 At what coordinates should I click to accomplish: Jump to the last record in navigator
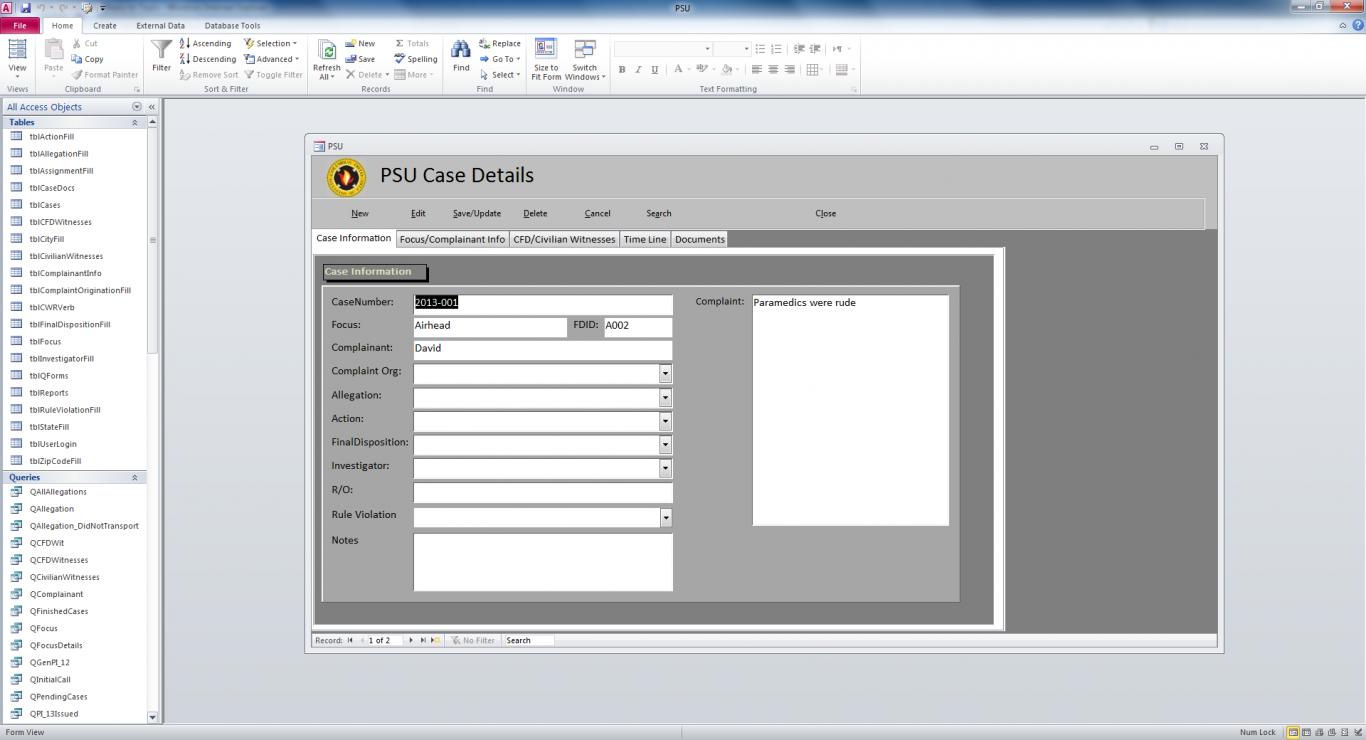(423, 640)
